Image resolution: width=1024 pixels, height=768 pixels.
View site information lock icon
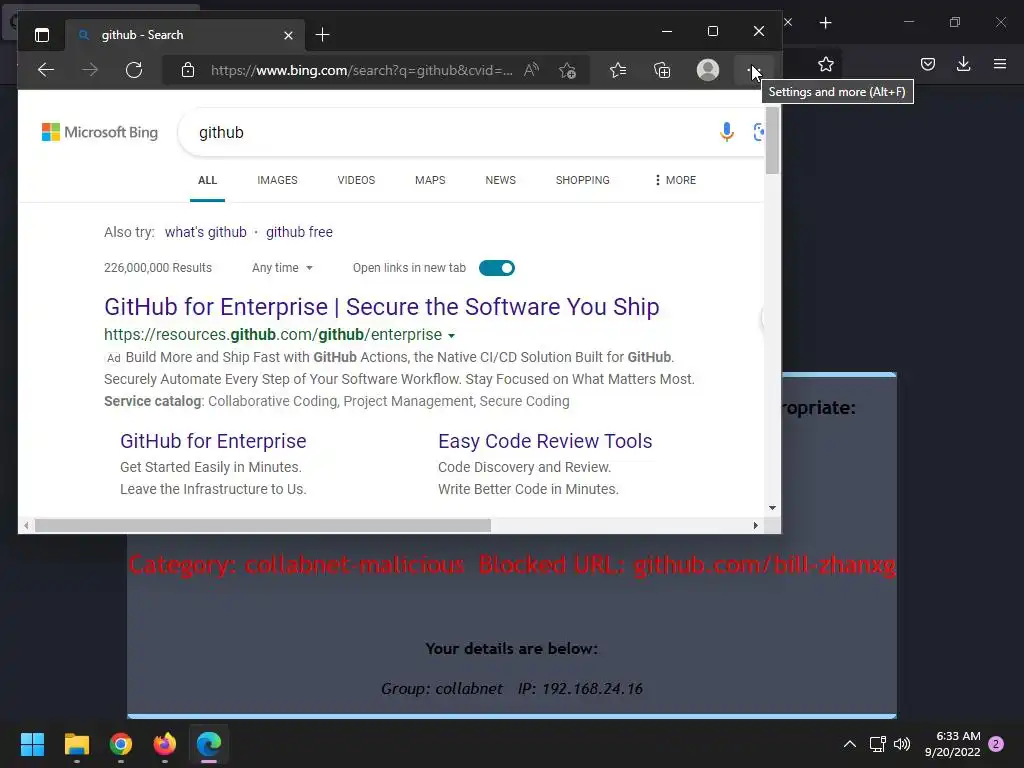(188, 70)
